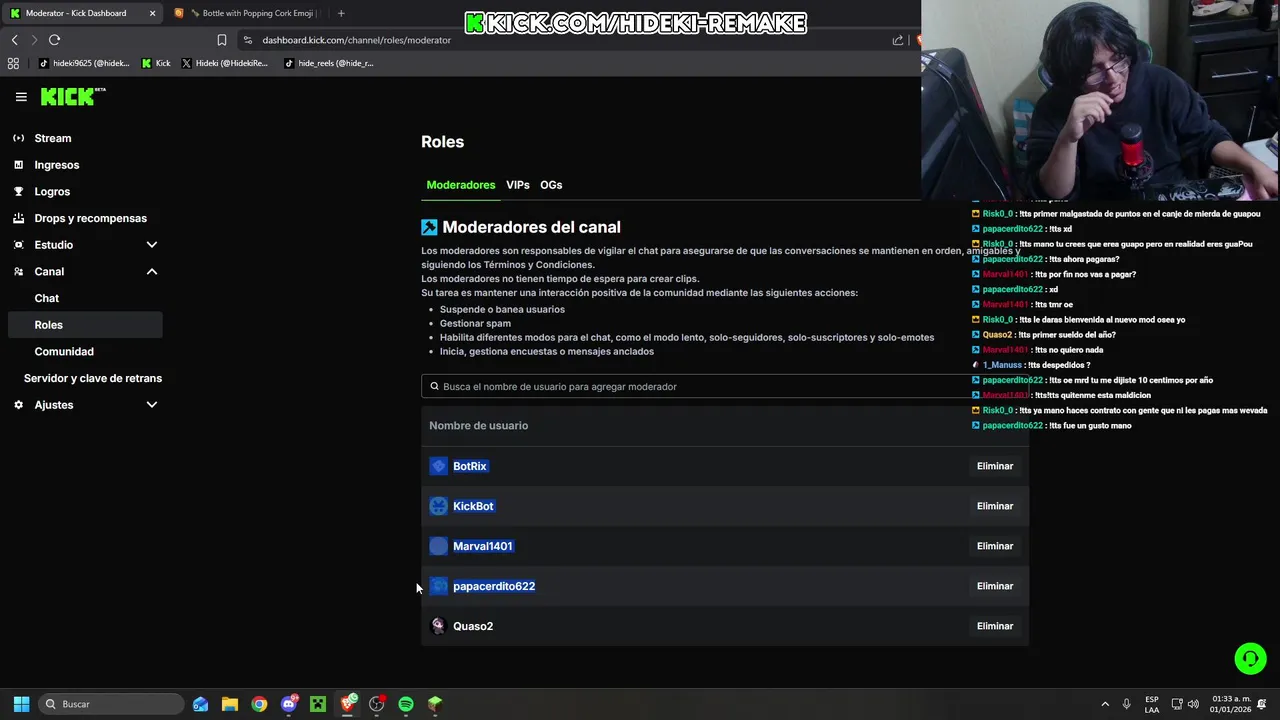1280x720 pixels.
Task: Open Minecraft launcher creeper icon in taskbar
Action: (318, 704)
